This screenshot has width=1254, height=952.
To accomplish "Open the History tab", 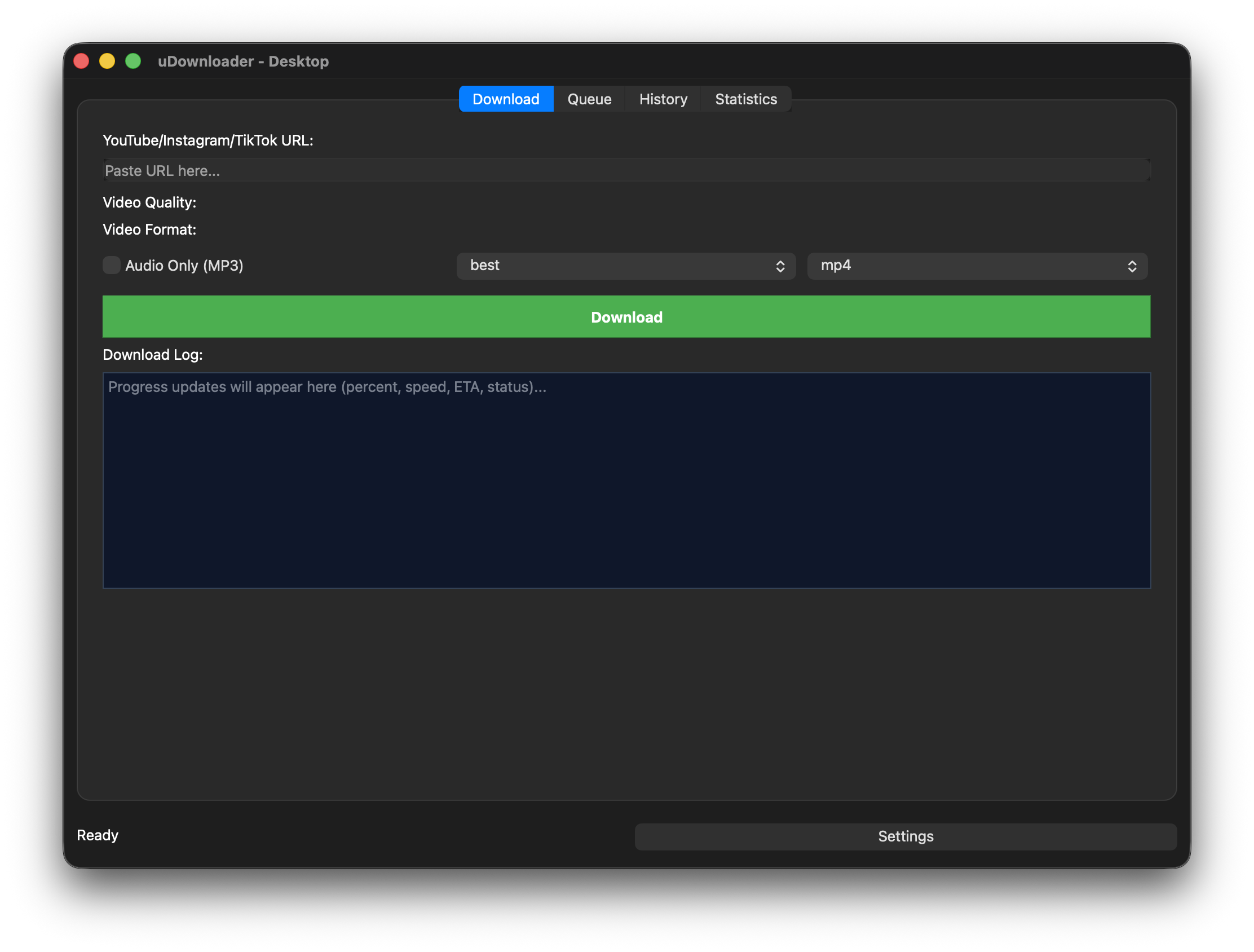I will [x=663, y=99].
